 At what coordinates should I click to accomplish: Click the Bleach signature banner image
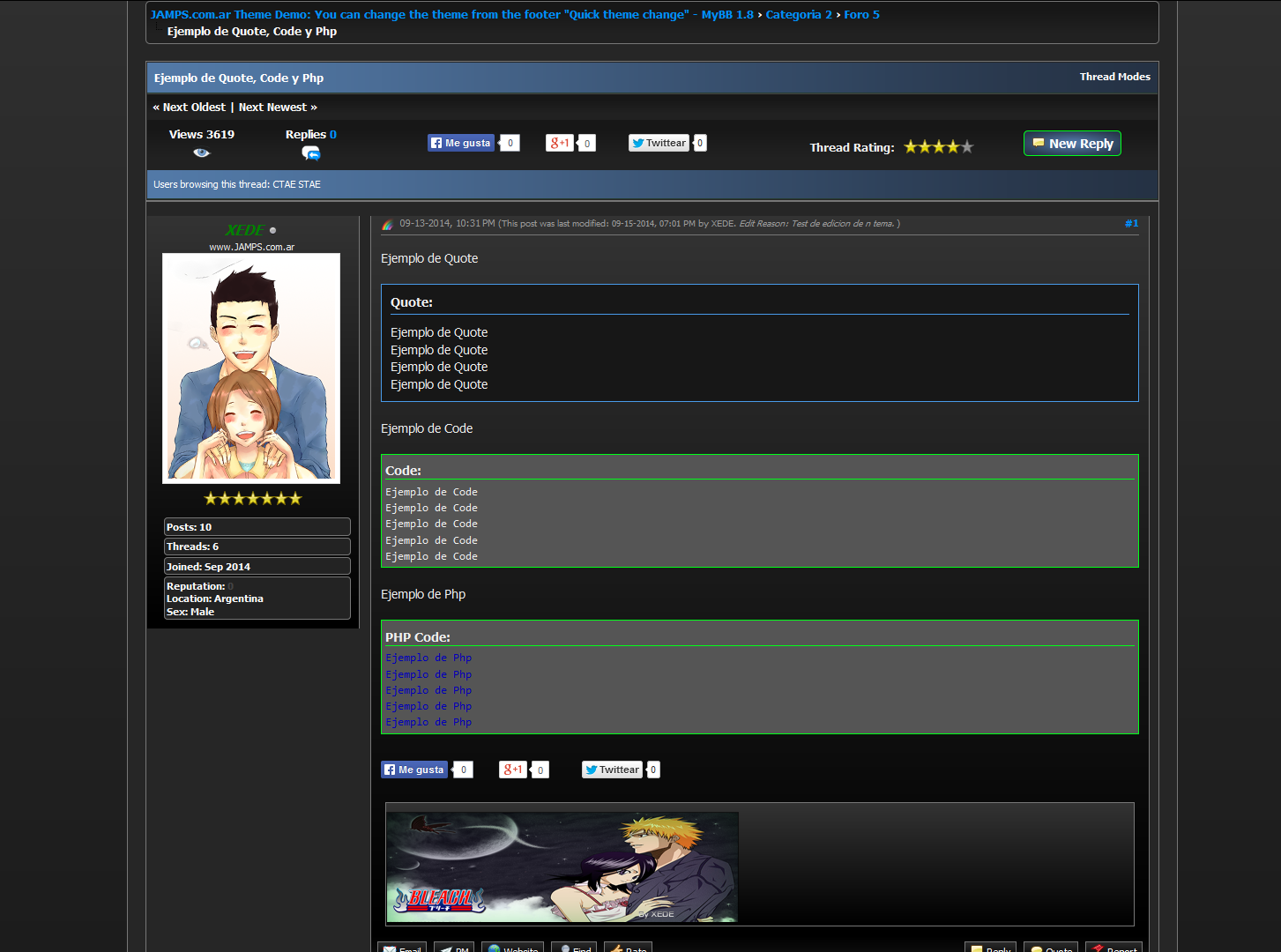pos(562,866)
